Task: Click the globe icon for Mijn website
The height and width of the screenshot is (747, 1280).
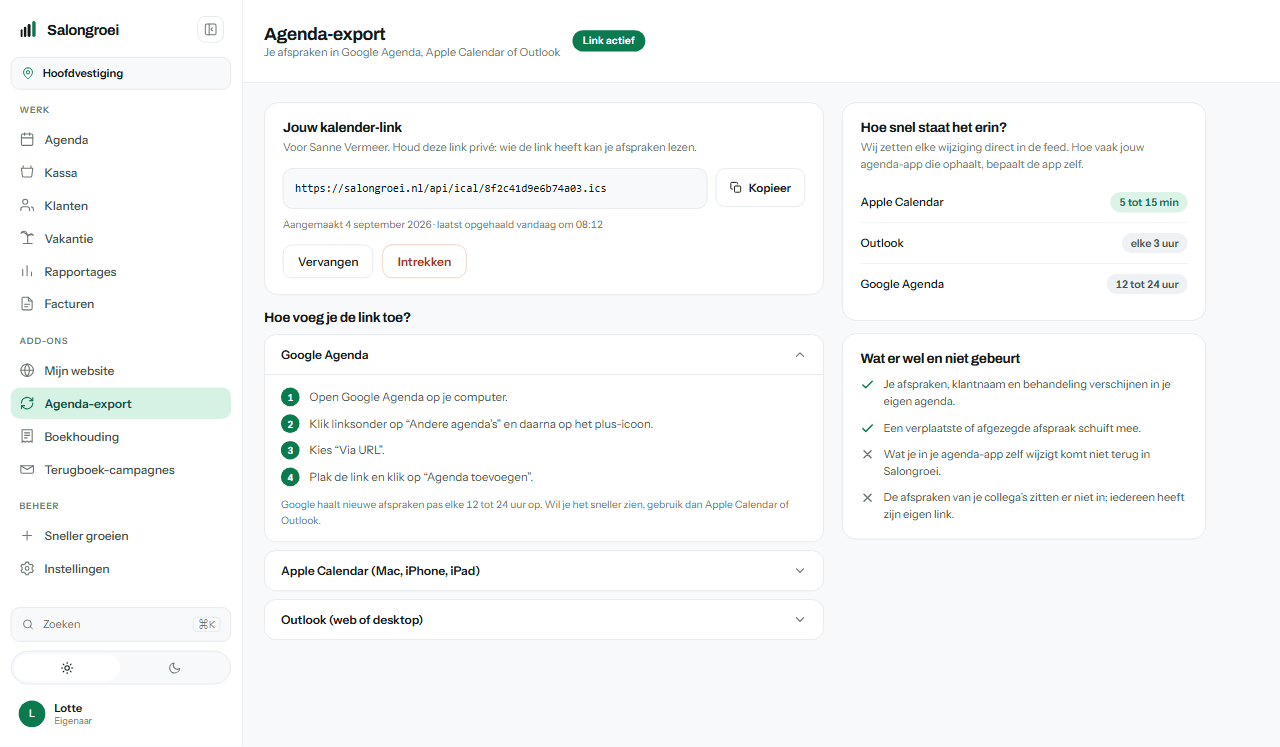Action: pos(27,371)
